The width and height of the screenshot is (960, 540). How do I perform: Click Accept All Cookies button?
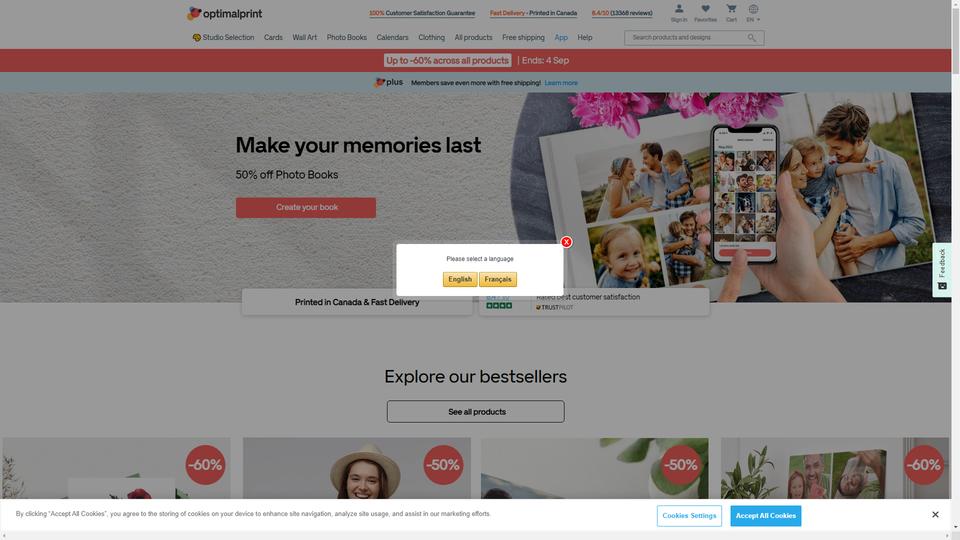[x=765, y=516]
